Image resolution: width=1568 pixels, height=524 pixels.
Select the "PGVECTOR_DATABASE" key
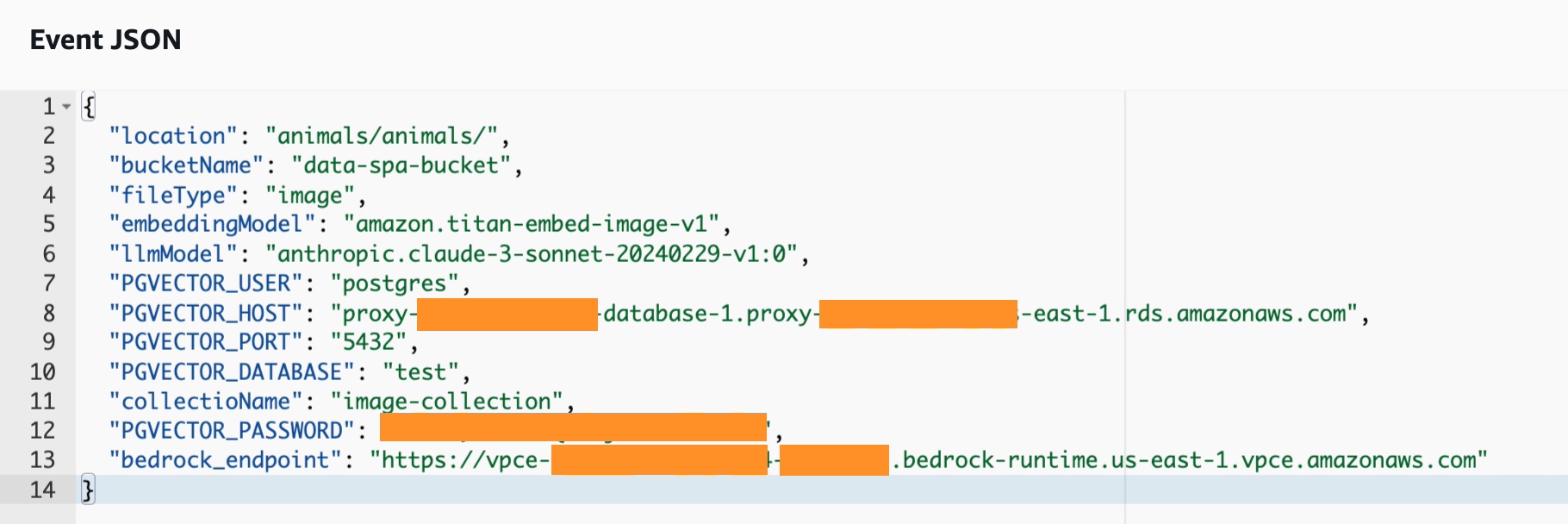point(232,372)
